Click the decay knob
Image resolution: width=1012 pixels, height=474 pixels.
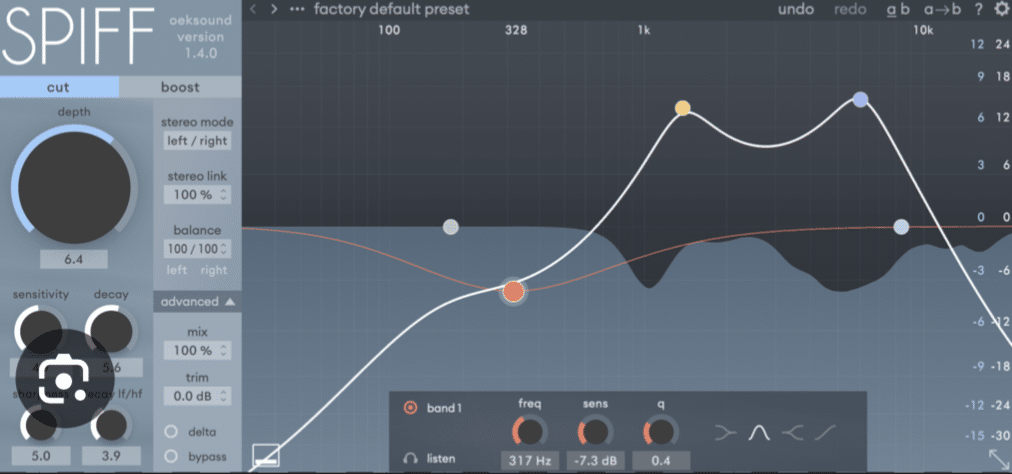111,330
